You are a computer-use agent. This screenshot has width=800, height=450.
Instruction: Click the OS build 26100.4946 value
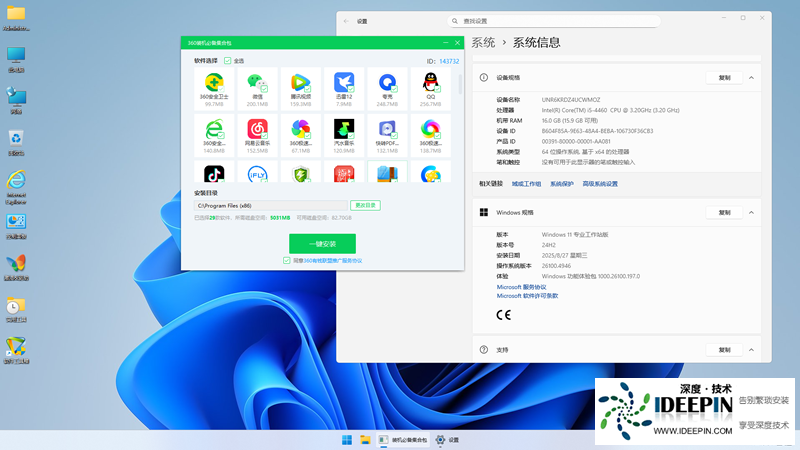[x=556, y=266]
